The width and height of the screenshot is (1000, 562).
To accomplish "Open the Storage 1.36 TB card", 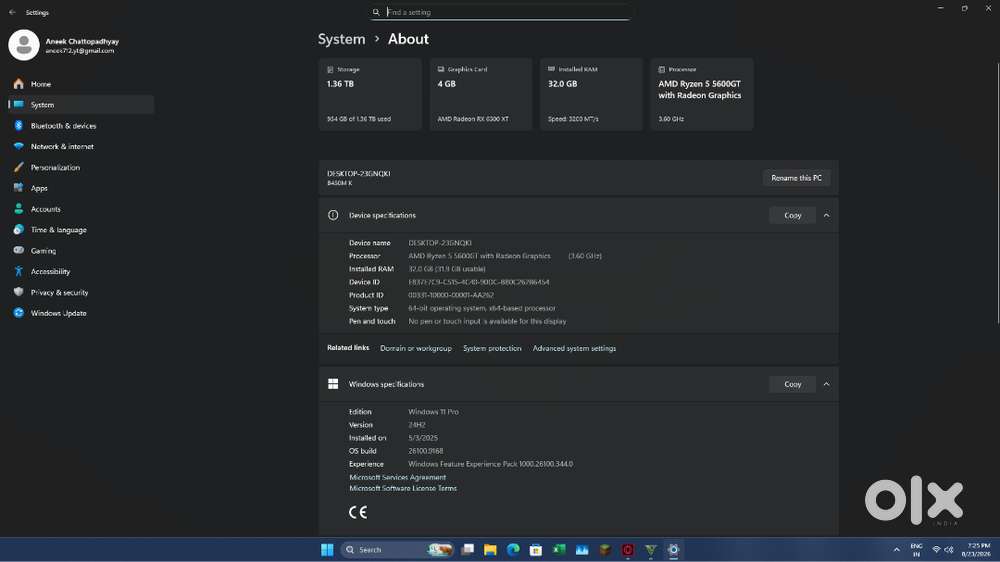I will tap(370, 94).
